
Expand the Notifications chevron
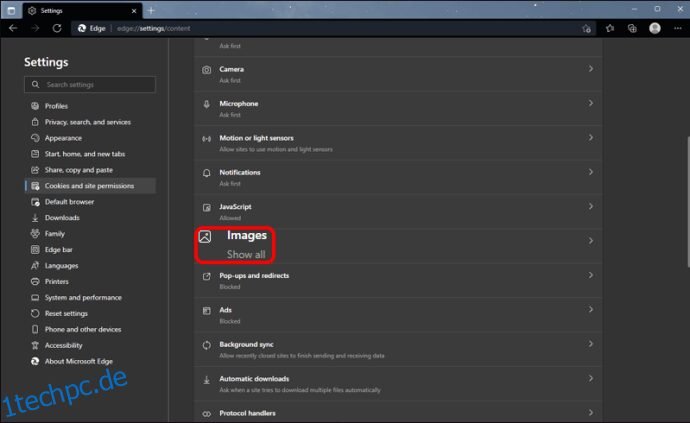coord(591,172)
